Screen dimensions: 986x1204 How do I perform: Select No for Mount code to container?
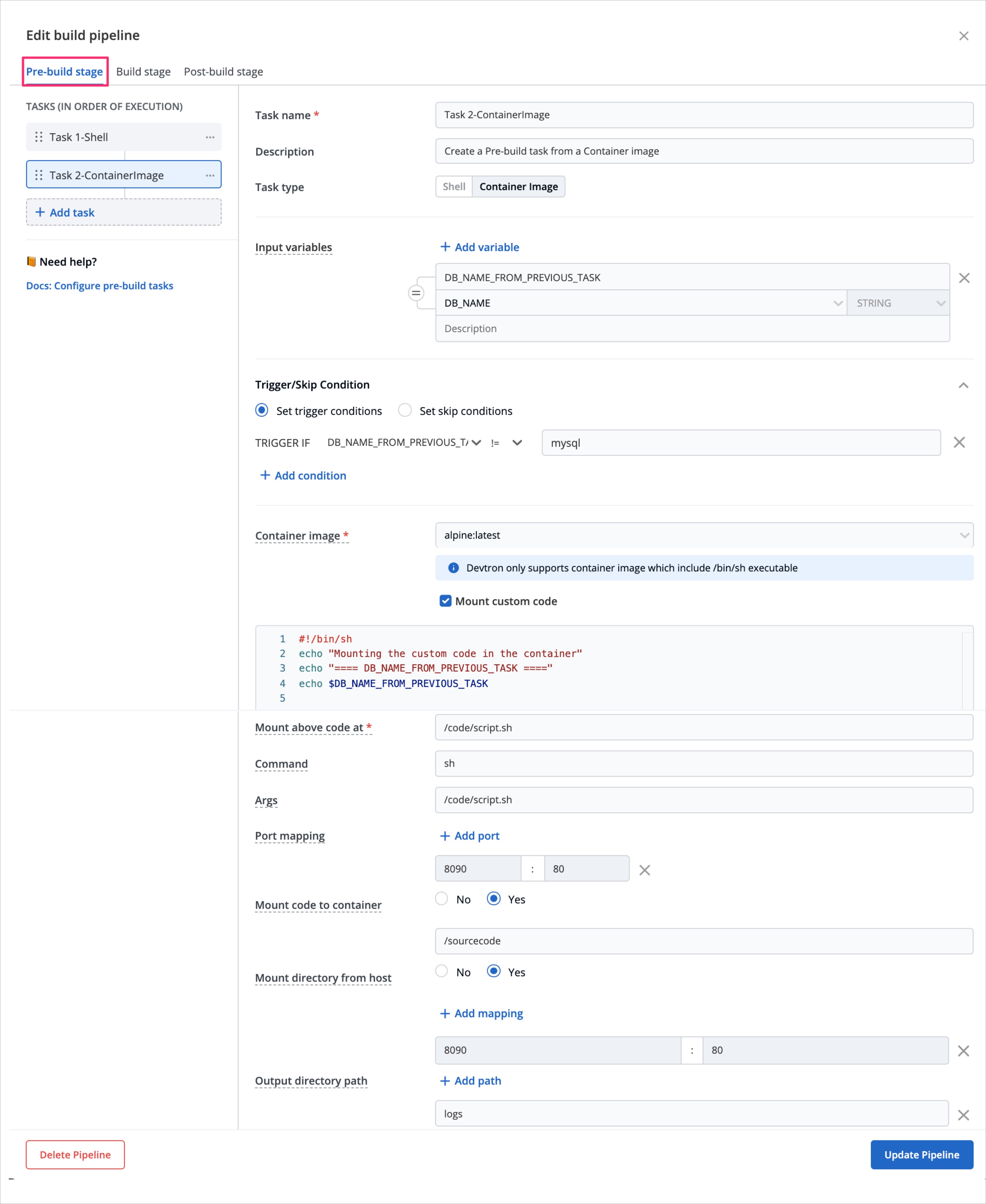pyautogui.click(x=441, y=898)
